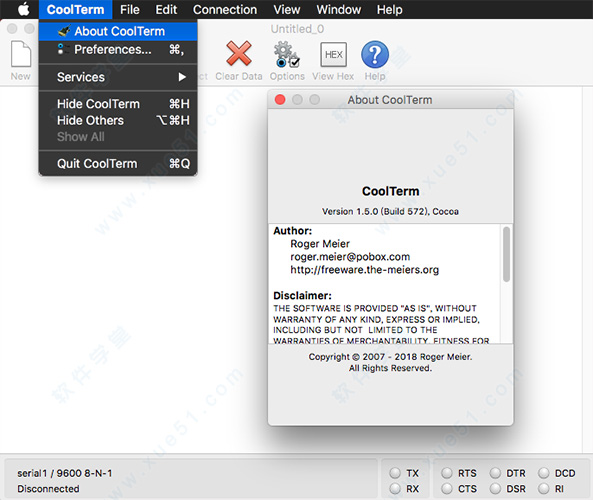This screenshot has width=593, height=500.
Task: Click the Clear Data red X icon
Action: pyautogui.click(x=239, y=54)
